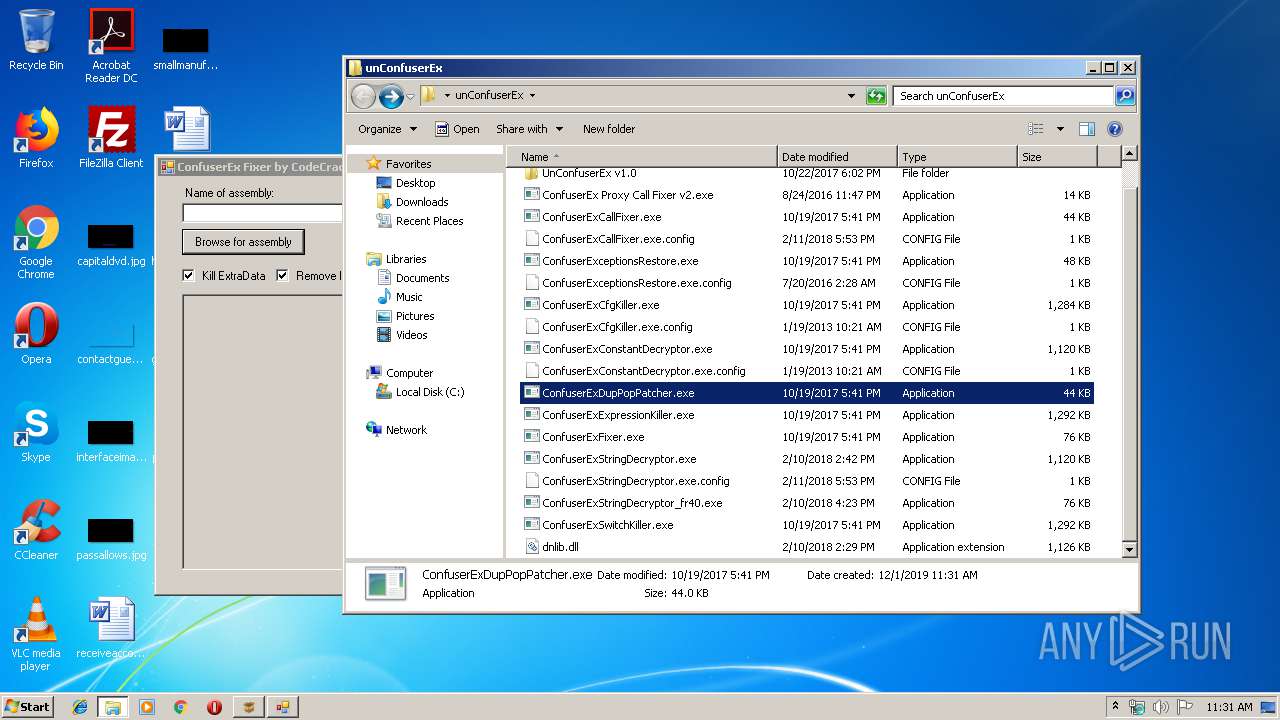
Task: Click the Change view icon
Action: [1036, 129]
